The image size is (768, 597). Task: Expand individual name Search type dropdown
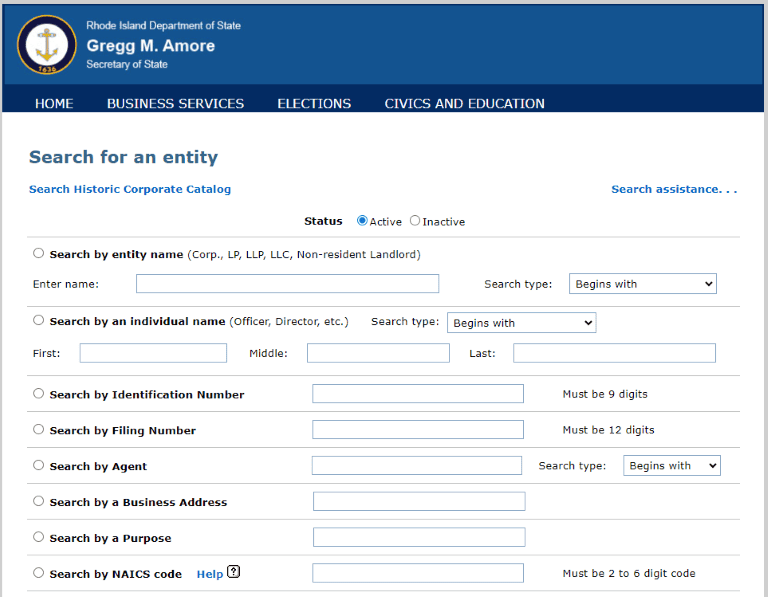tap(520, 323)
